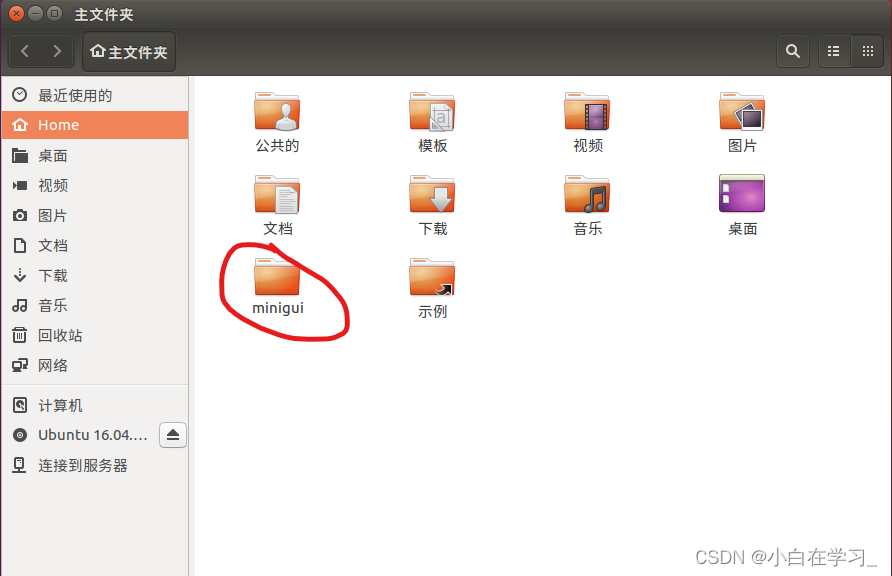Click the back navigation arrow
Screen dimensions: 892x576
(24, 50)
